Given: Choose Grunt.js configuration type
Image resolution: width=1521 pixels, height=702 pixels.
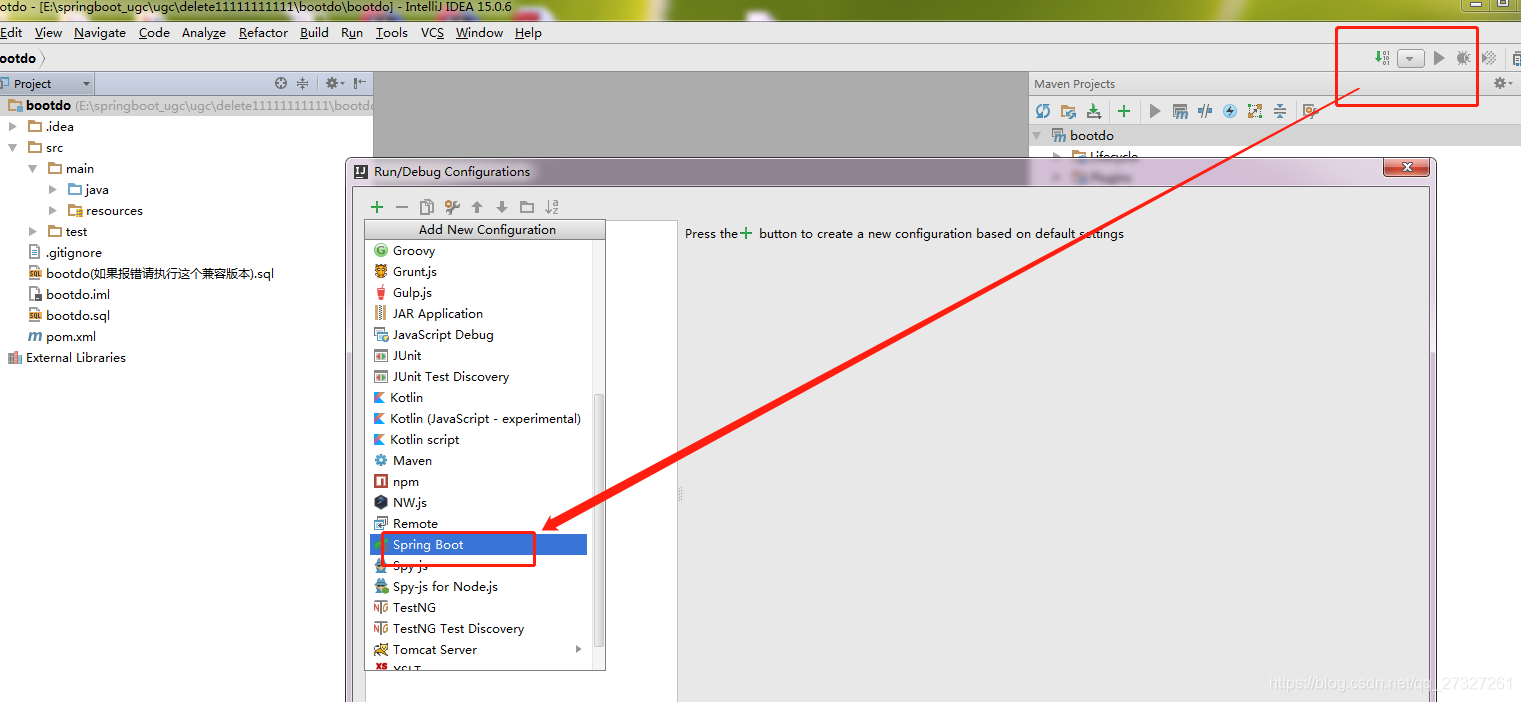Looking at the screenshot, I should click(x=478, y=271).
